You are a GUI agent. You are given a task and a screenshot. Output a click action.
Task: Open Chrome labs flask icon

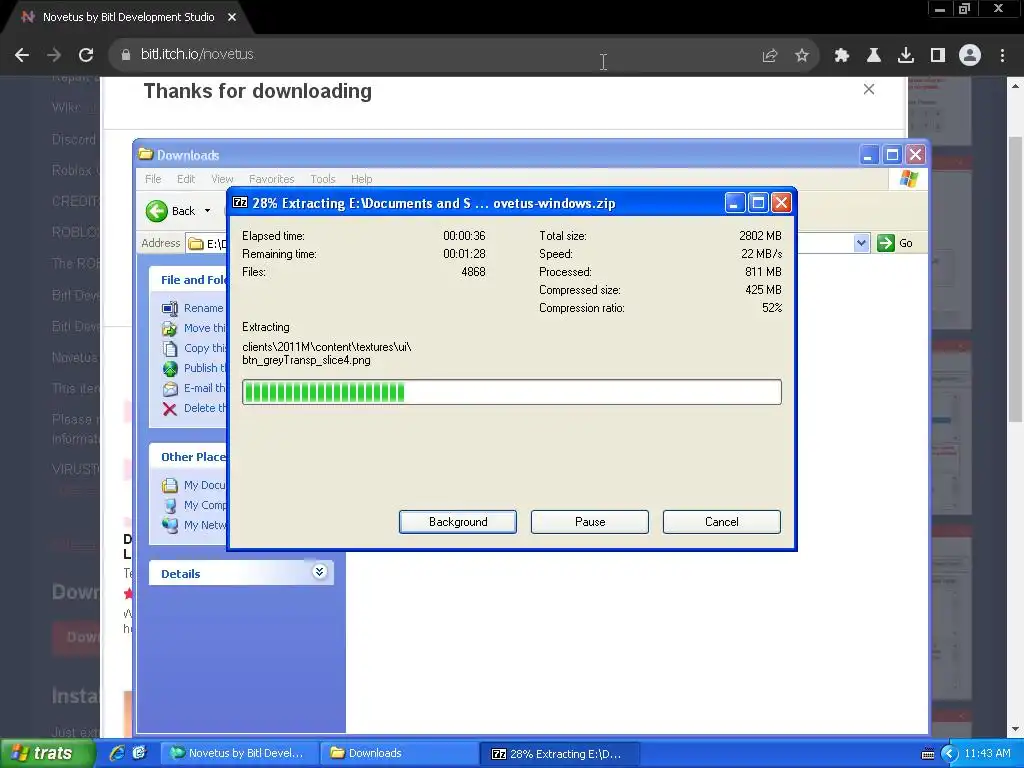pos(873,55)
